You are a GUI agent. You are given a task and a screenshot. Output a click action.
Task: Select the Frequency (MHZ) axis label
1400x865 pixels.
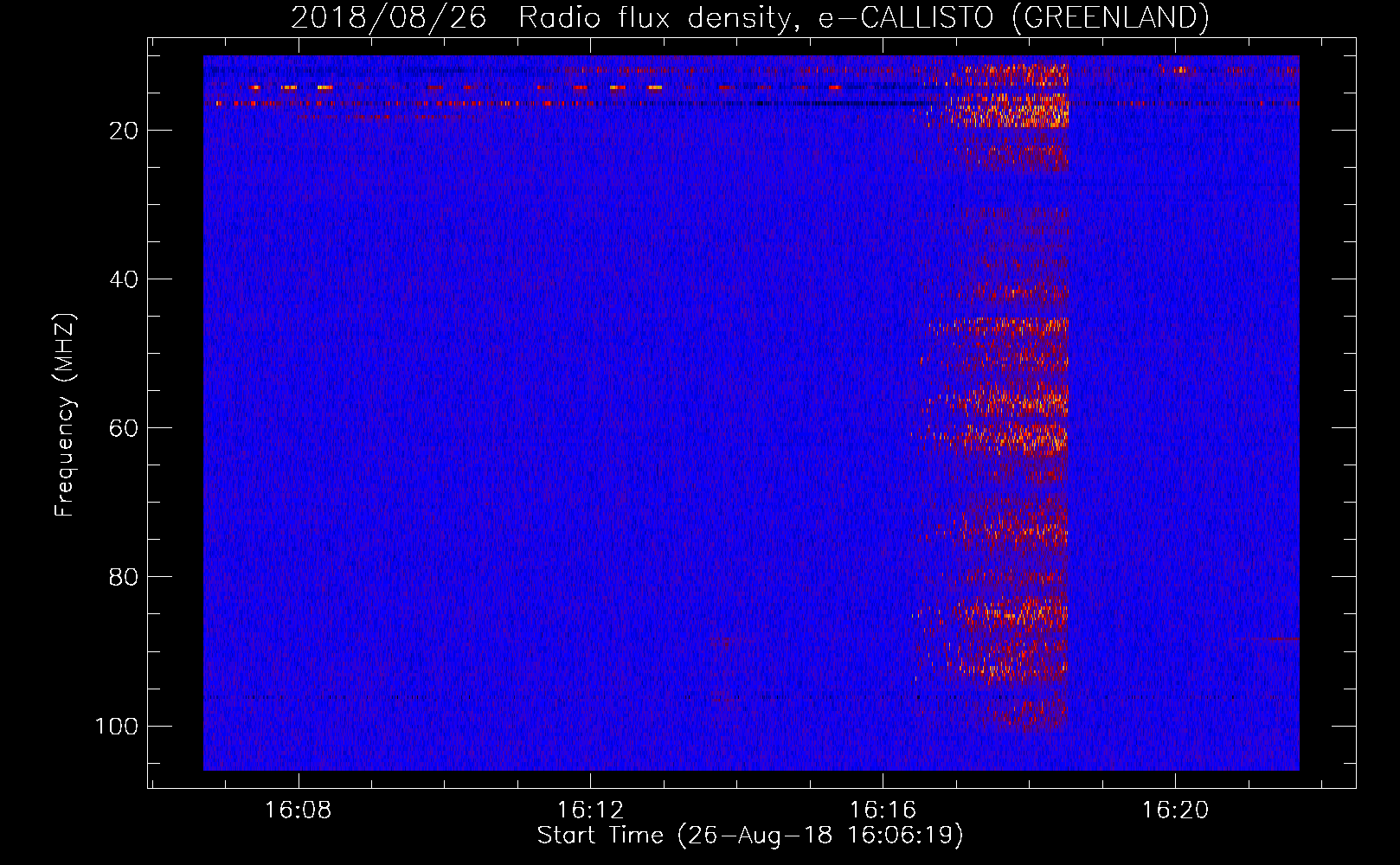pyautogui.click(x=65, y=414)
